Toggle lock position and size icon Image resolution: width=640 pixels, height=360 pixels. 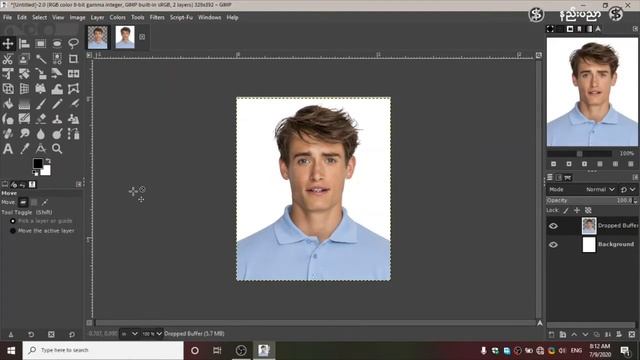[x=577, y=210]
